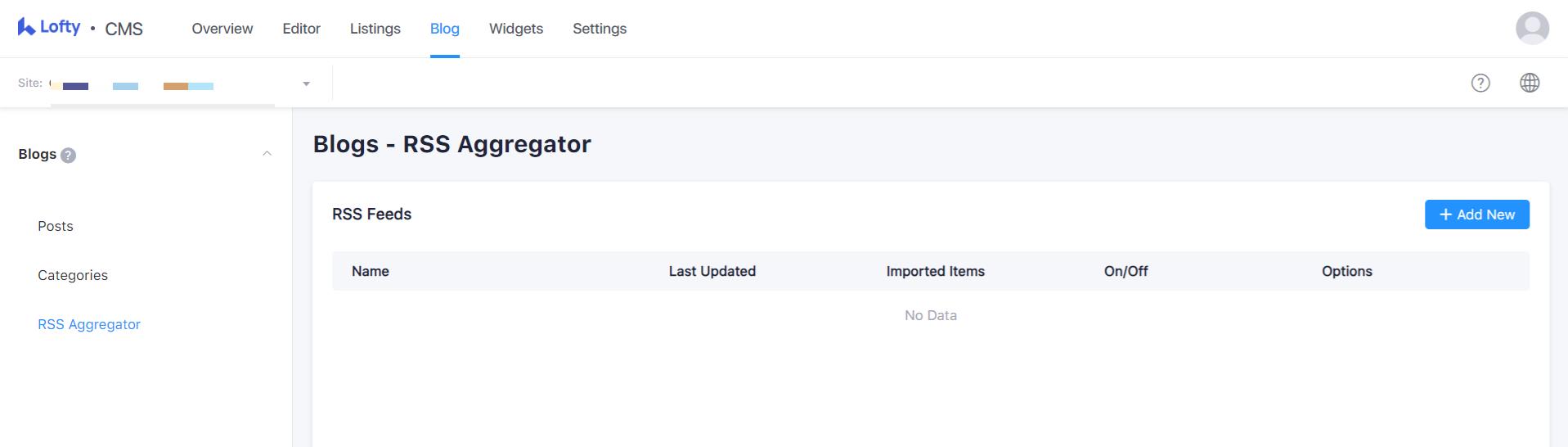Open Categories in the sidebar

(73, 275)
